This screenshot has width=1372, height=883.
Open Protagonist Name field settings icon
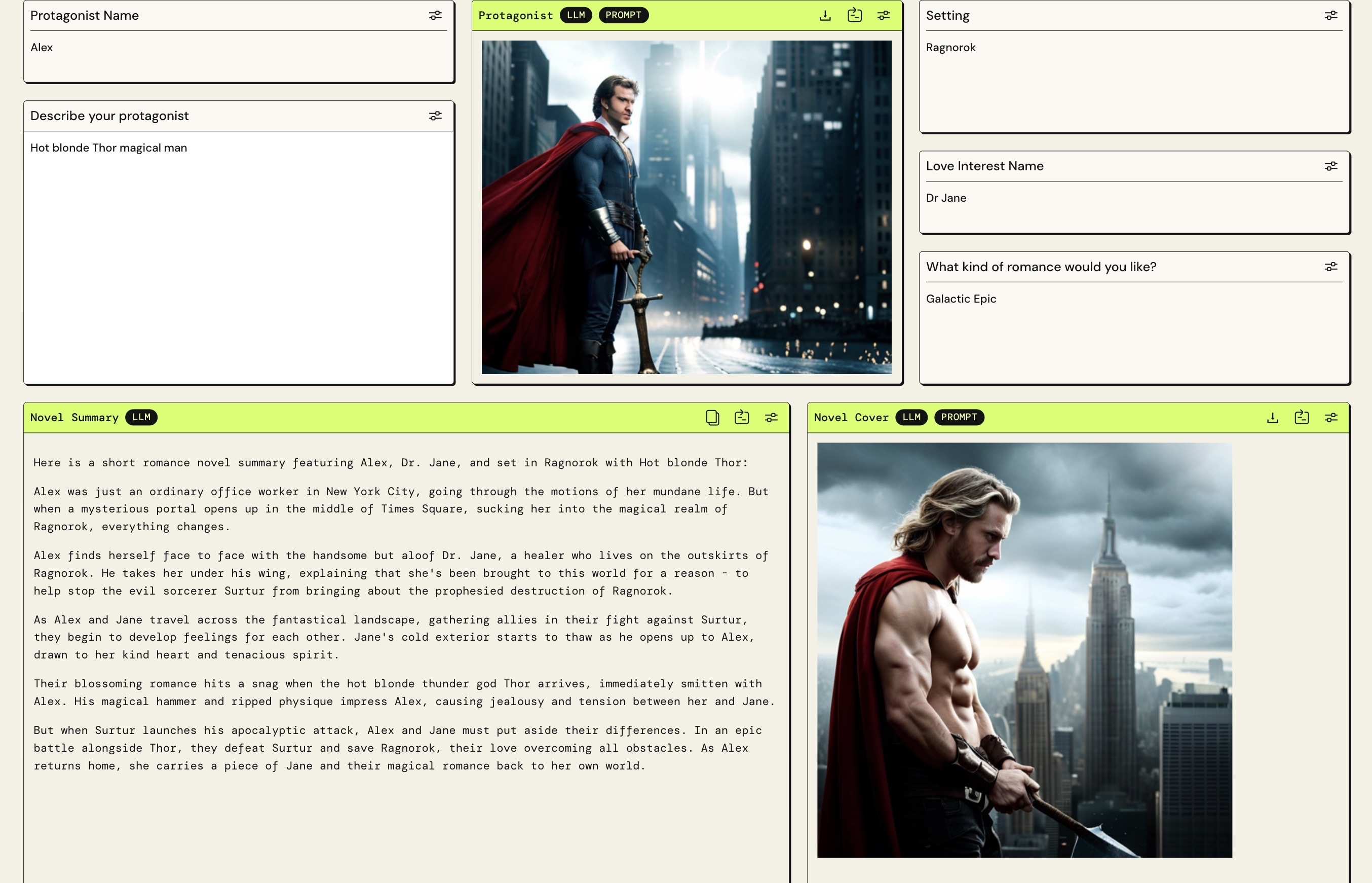coord(436,16)
